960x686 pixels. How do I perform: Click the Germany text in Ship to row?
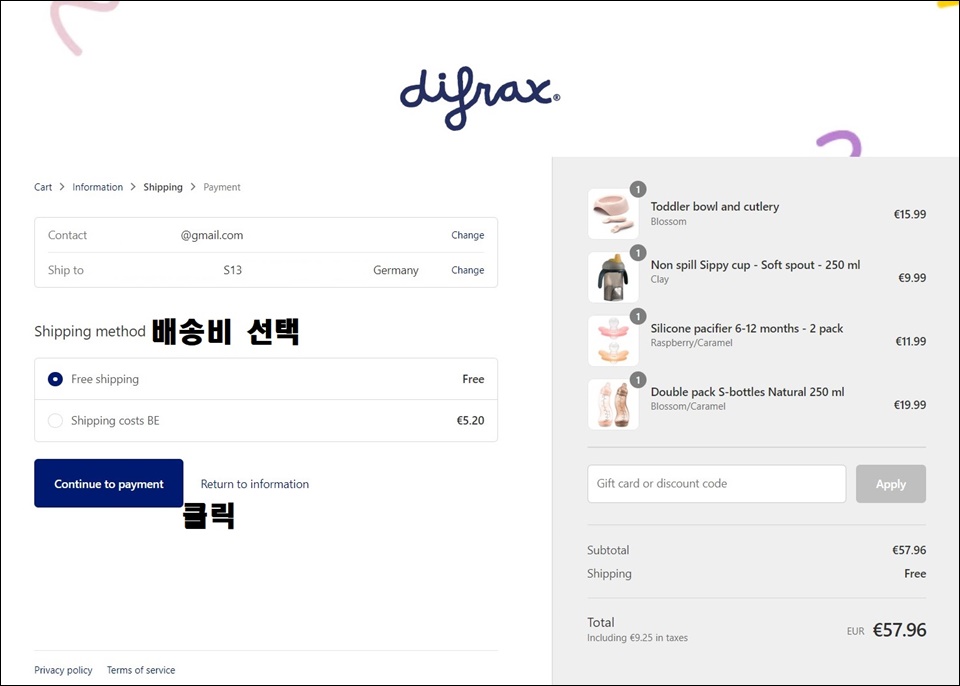coord(396,270)
